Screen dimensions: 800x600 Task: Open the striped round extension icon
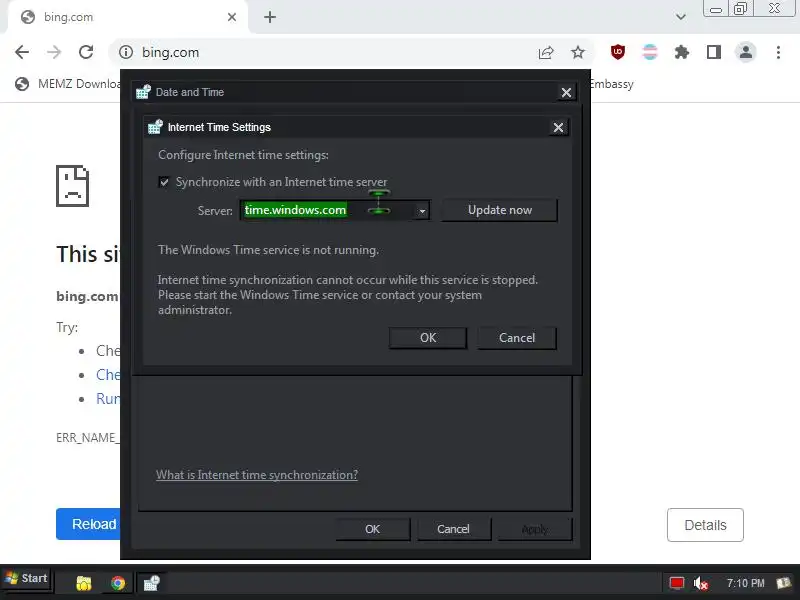[650, 52]
